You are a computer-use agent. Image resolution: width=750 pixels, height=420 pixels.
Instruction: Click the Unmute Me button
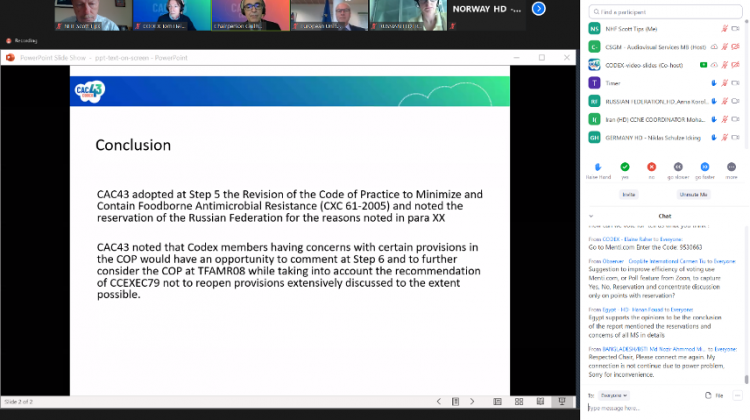click(693, 194)
